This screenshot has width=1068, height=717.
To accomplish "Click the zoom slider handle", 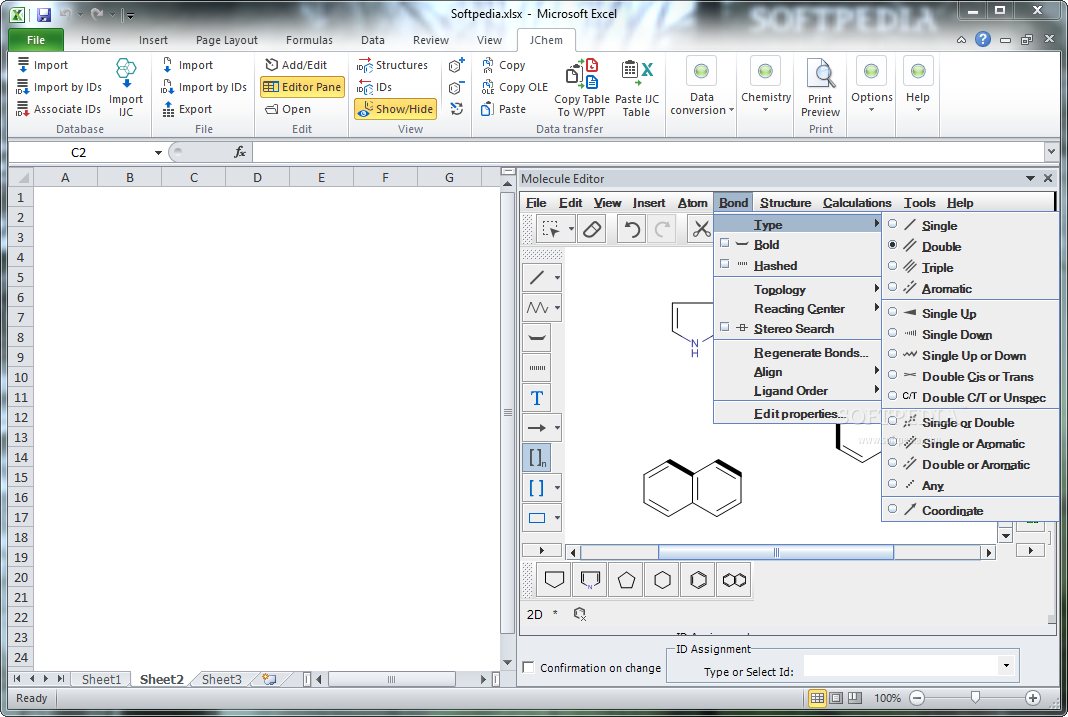I will pyautogui.click(x=975, y=698).
